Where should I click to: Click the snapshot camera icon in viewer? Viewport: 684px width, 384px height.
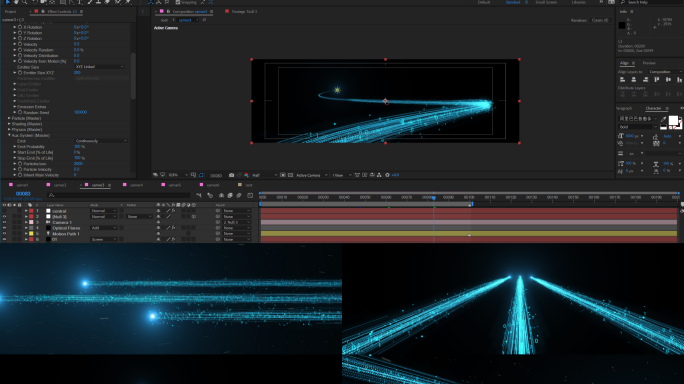tap(231, 175)
